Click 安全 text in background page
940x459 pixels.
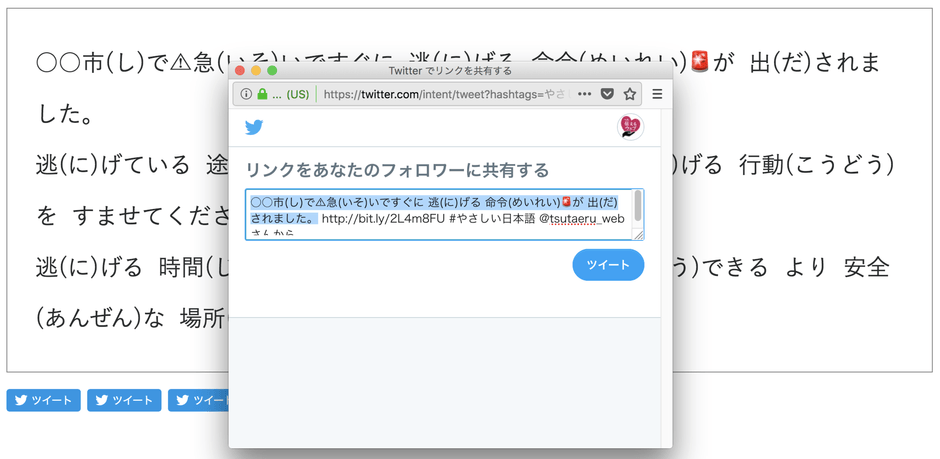(x=866, y=267)
